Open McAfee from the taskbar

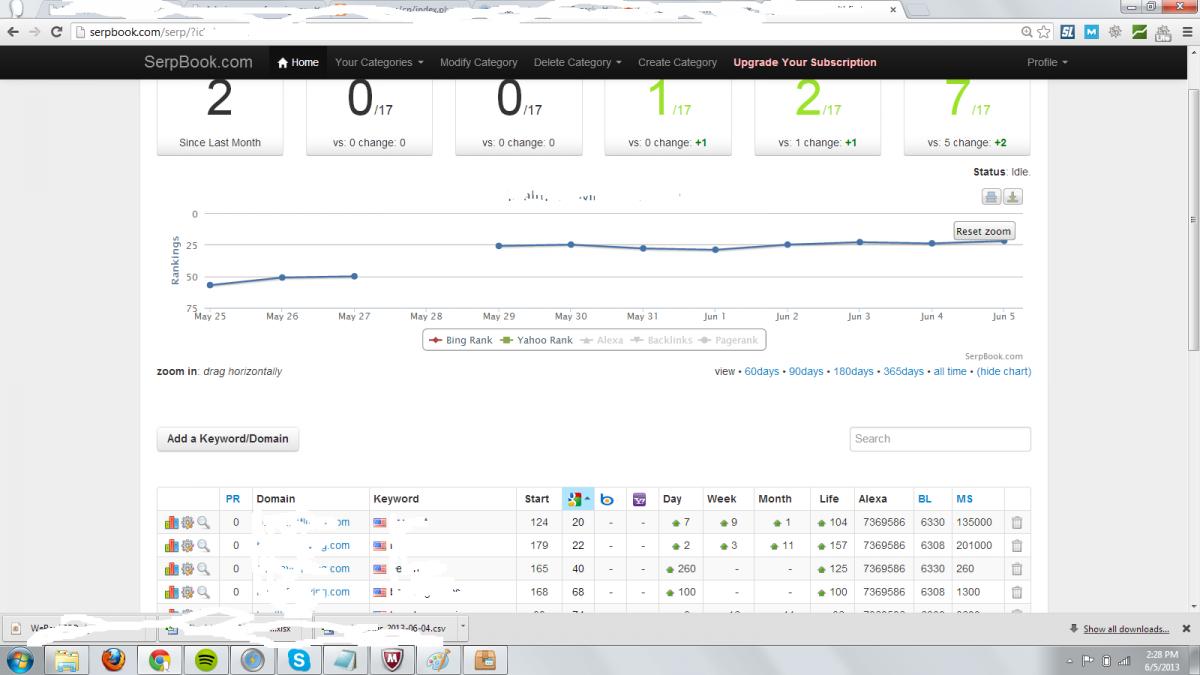click(x=393, y=660)
